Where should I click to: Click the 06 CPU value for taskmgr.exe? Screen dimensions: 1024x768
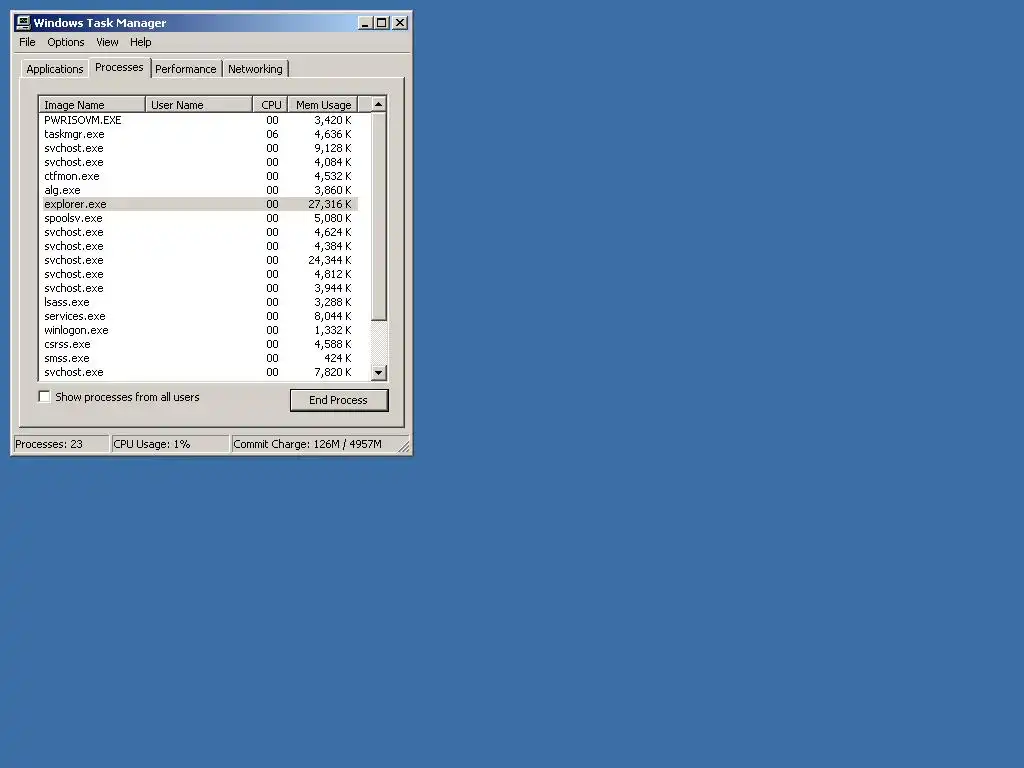pos(272,135)
